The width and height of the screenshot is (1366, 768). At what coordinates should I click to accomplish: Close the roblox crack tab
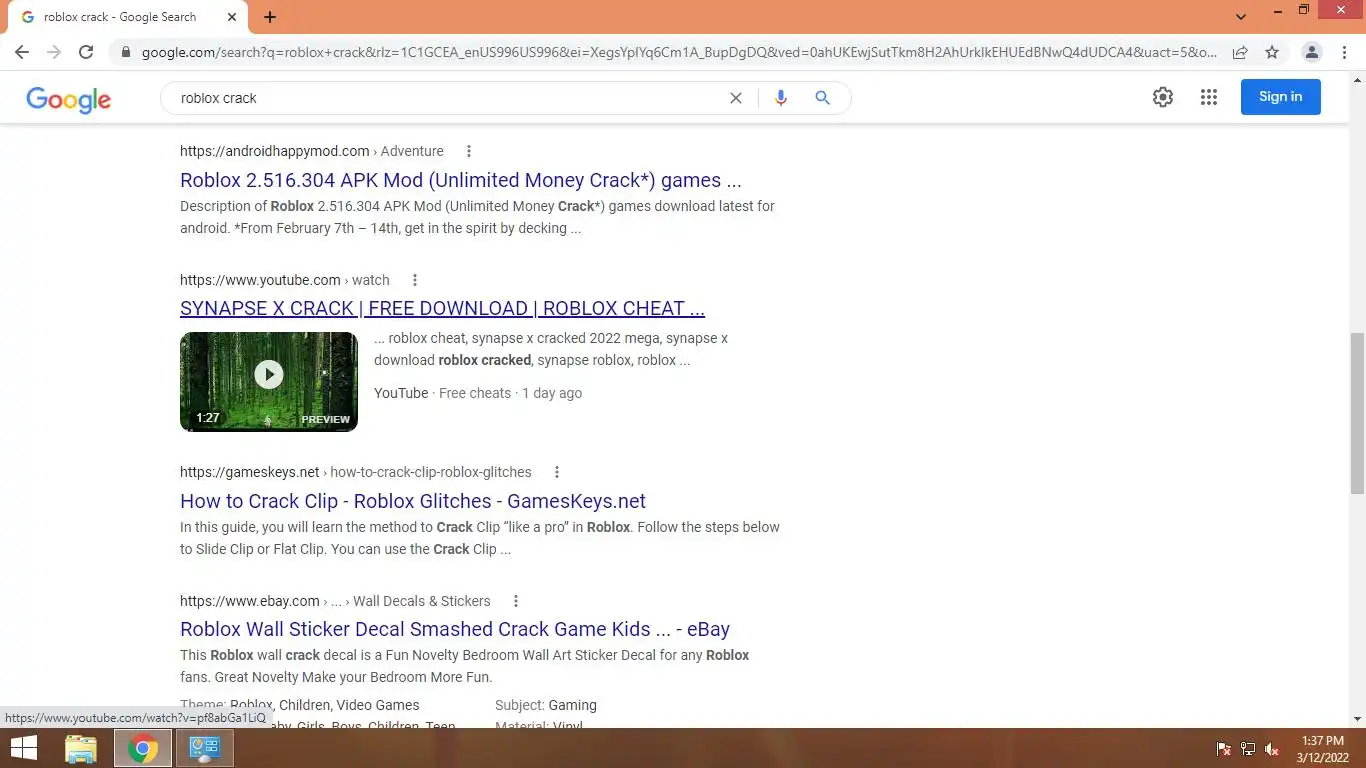[x=232, y=17]
